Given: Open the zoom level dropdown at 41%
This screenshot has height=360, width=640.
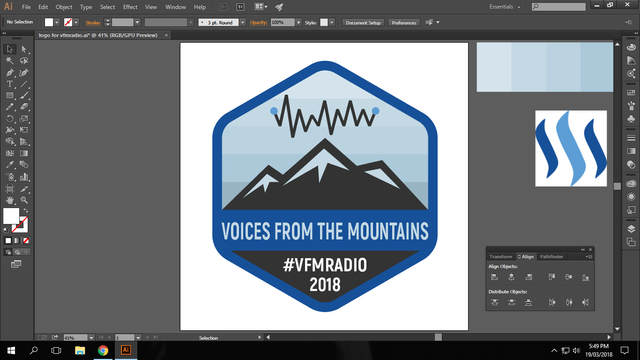Looking at the screenshot, I should tap(91, 338).
